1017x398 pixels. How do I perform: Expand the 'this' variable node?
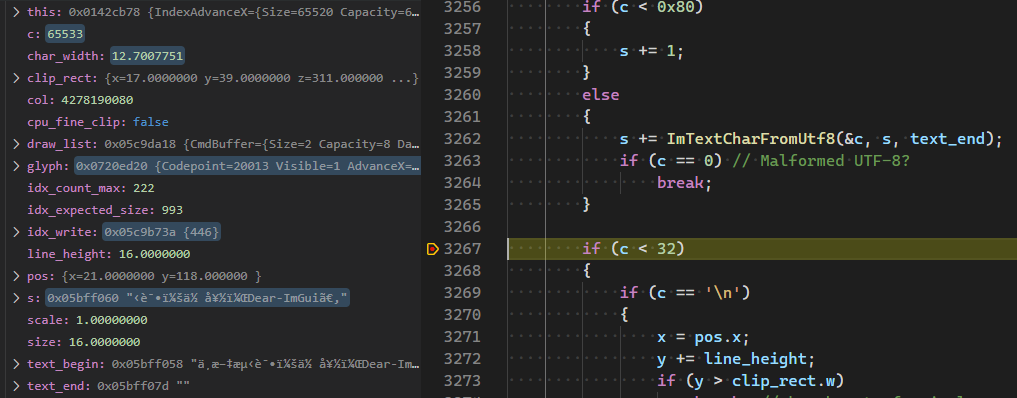[16, 12]
